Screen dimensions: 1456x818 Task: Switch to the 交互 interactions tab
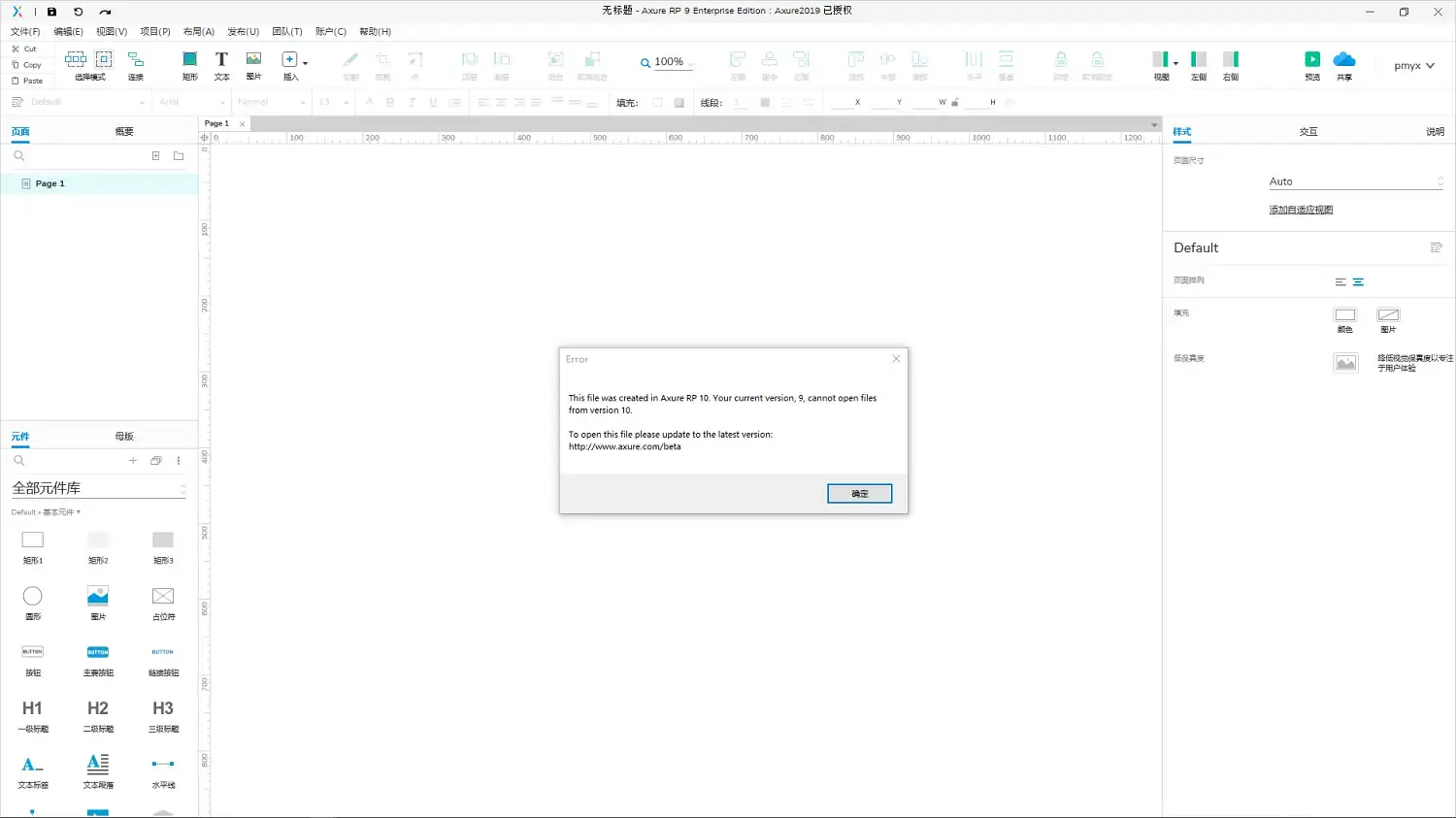point(1307,132)
